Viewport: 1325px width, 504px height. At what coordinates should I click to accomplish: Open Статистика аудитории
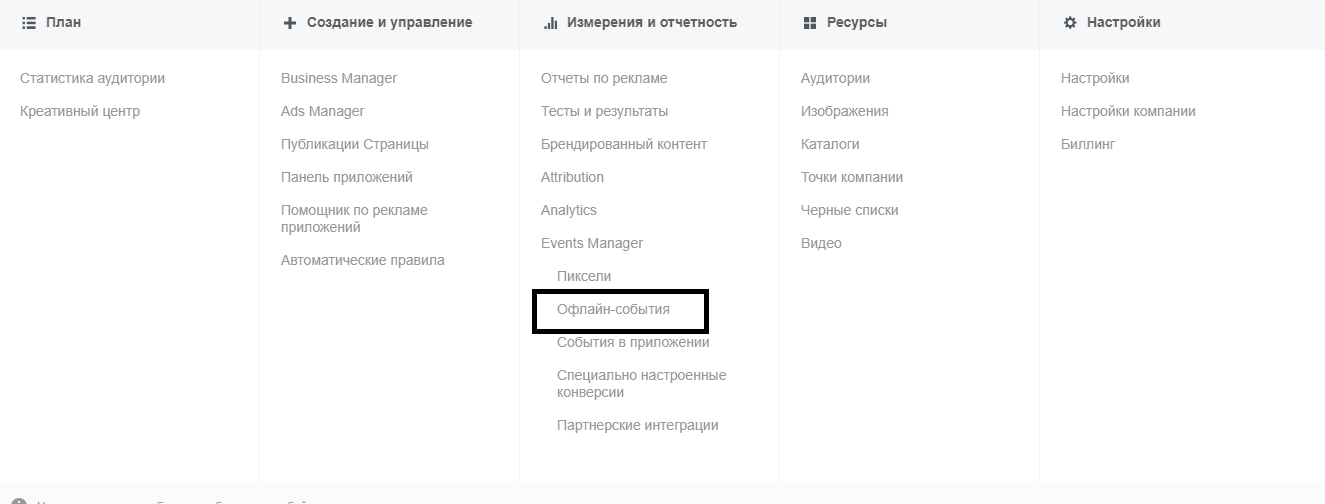coord(93,78)
